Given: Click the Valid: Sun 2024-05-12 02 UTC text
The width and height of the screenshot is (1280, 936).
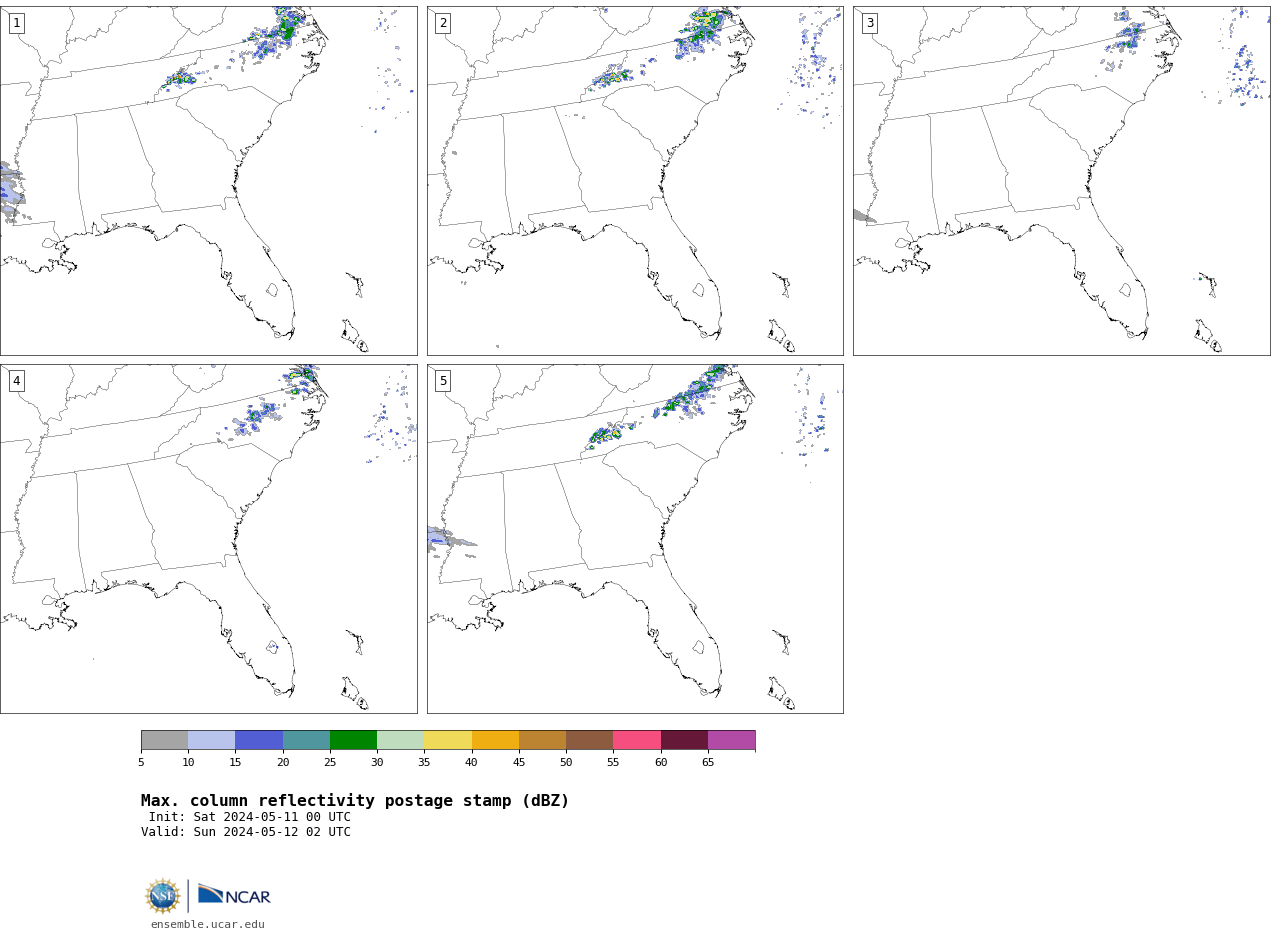Looking at the screenshot, I should [x=246, y=832].
